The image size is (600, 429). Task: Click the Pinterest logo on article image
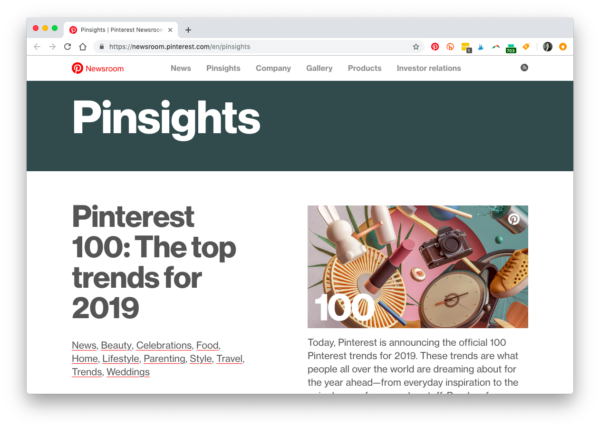tap(514, 219)
